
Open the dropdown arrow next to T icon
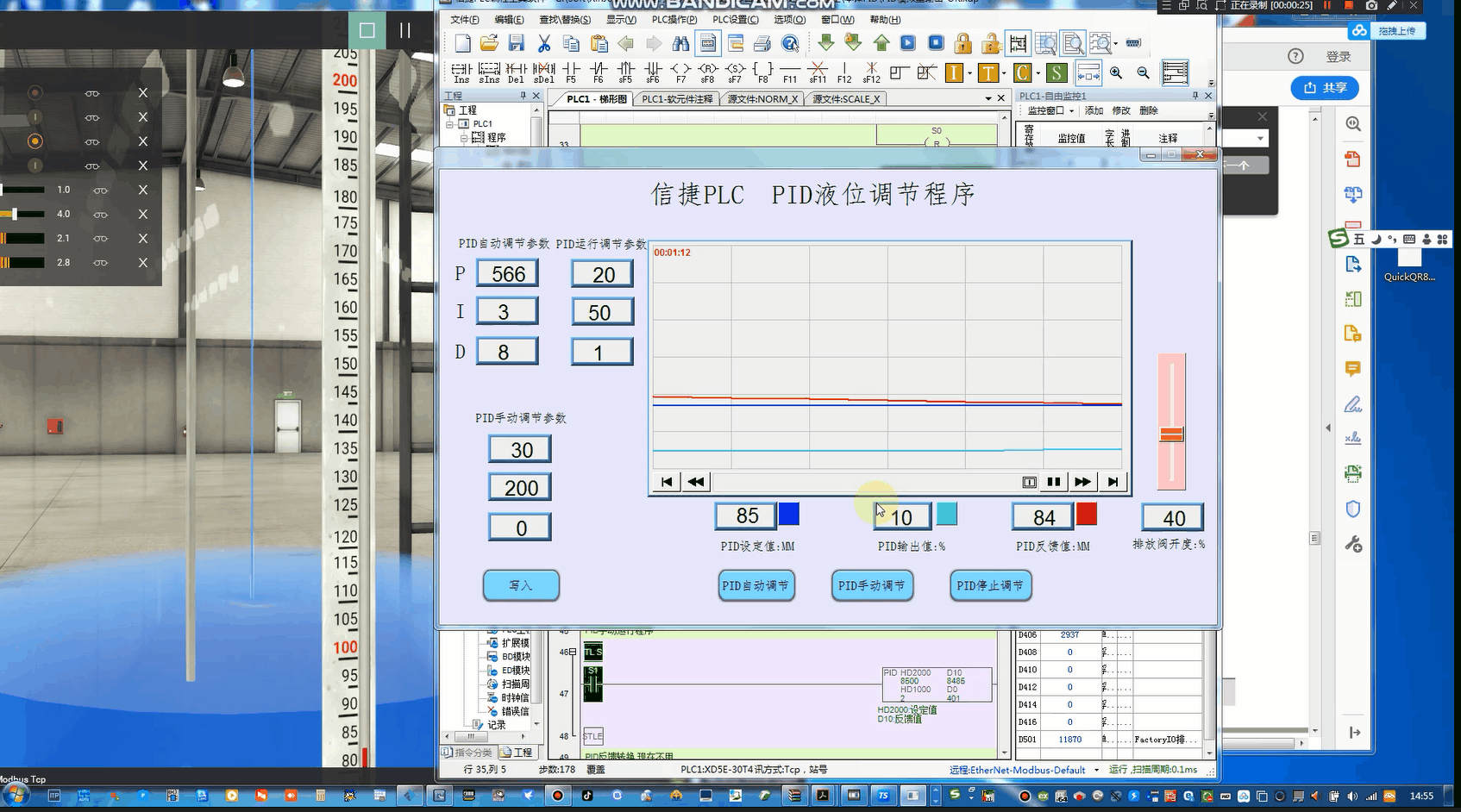pyautogui.click(x=1004, y=74)
